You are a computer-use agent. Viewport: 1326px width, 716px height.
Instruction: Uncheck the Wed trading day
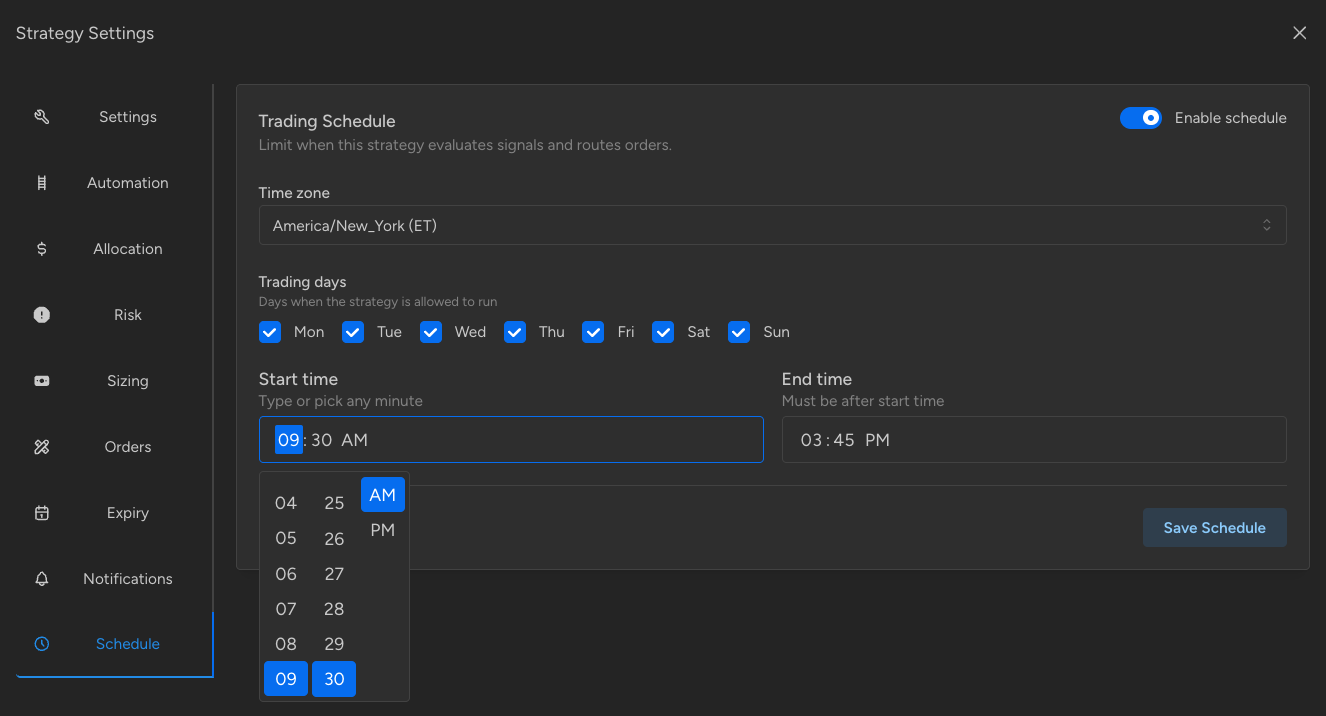(x=431, y=332)
